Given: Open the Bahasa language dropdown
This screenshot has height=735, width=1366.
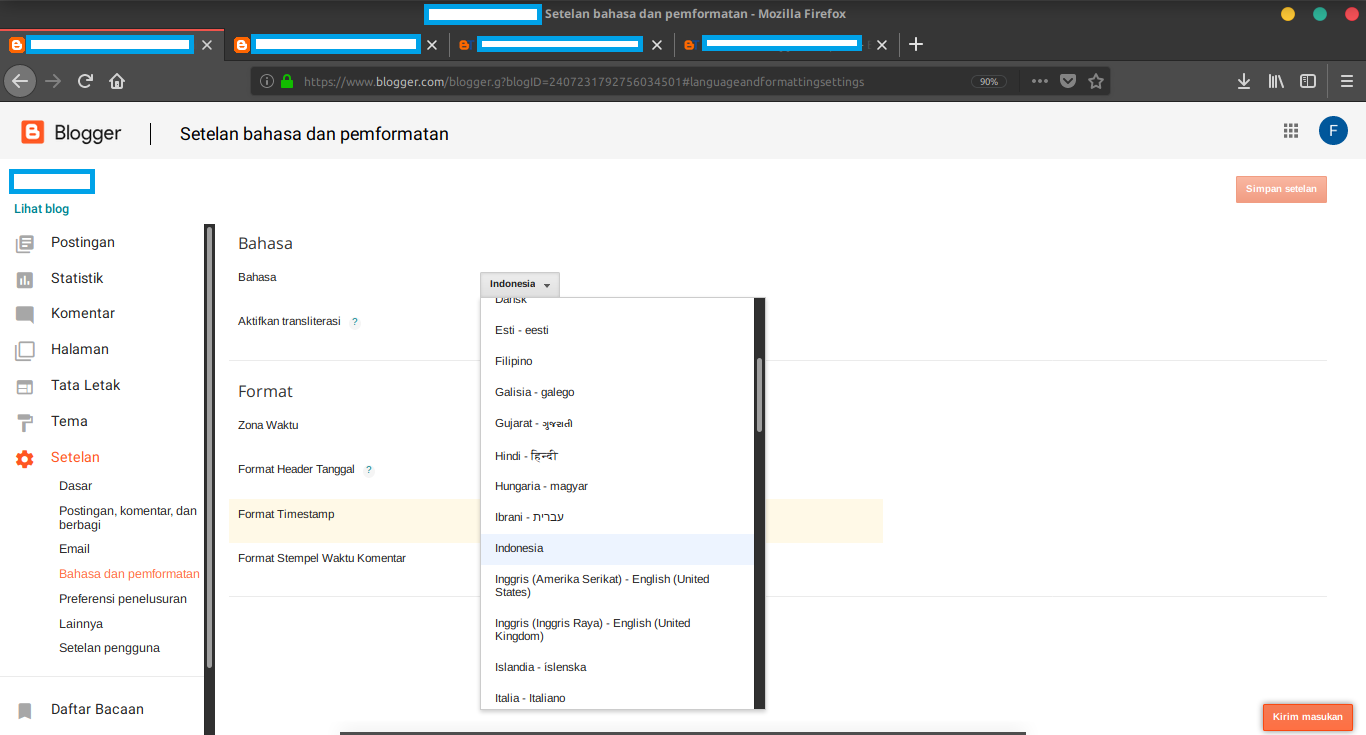Looking at the screenshot, I should point(519,284).
